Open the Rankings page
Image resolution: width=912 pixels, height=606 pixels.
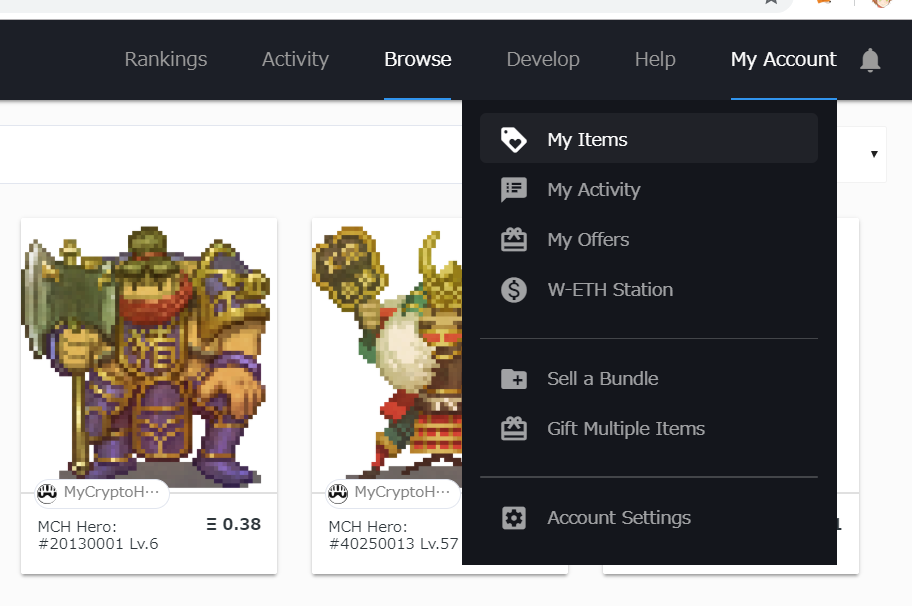pyautogui.click(x=166, y=59)
